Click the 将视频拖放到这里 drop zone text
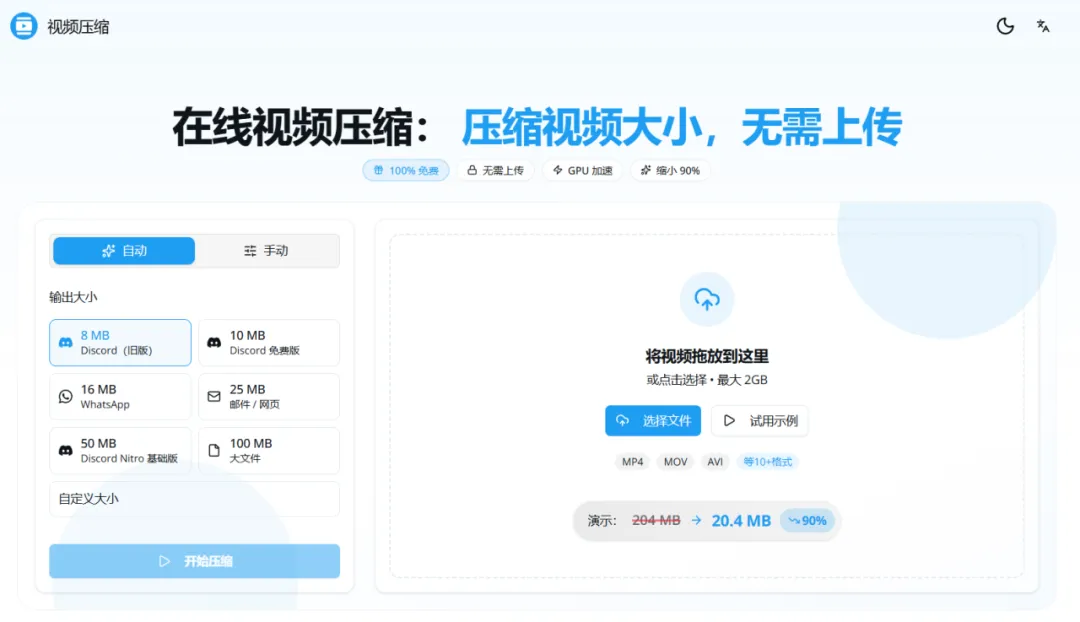This screenshot has width=1080, height=622. 707,356
